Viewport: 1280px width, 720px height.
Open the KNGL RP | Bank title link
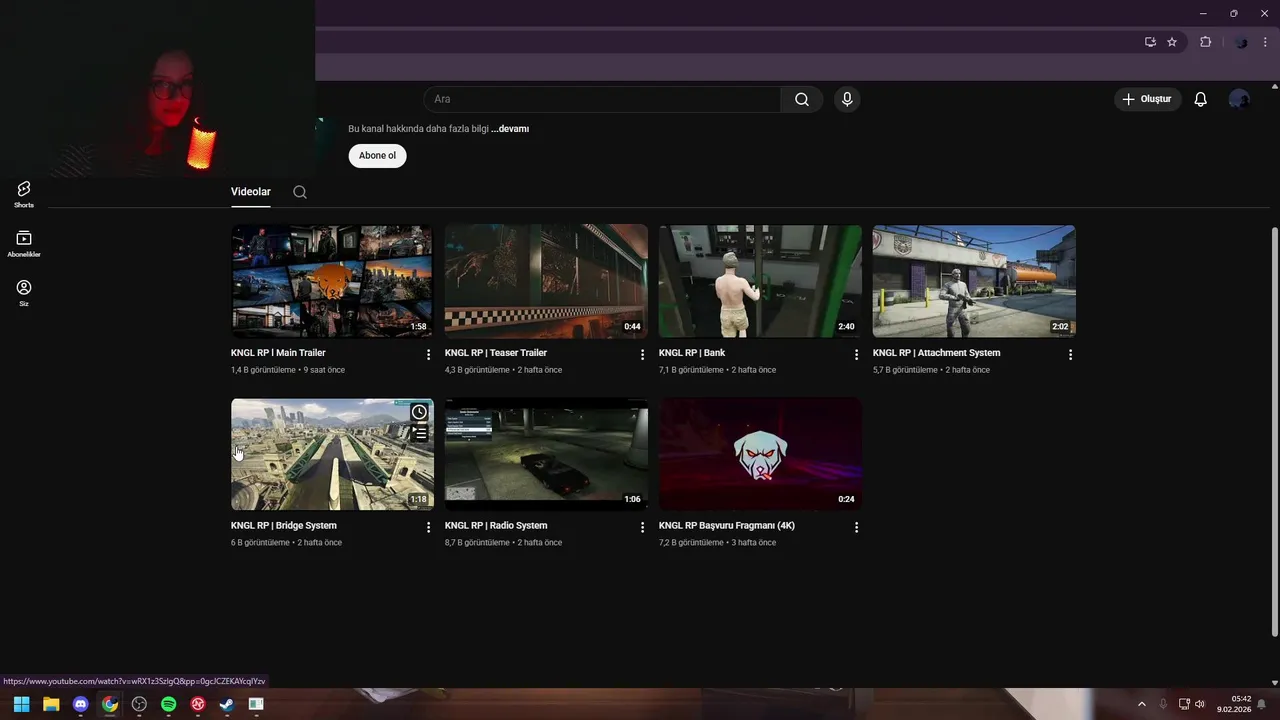[x=692, y=353]
